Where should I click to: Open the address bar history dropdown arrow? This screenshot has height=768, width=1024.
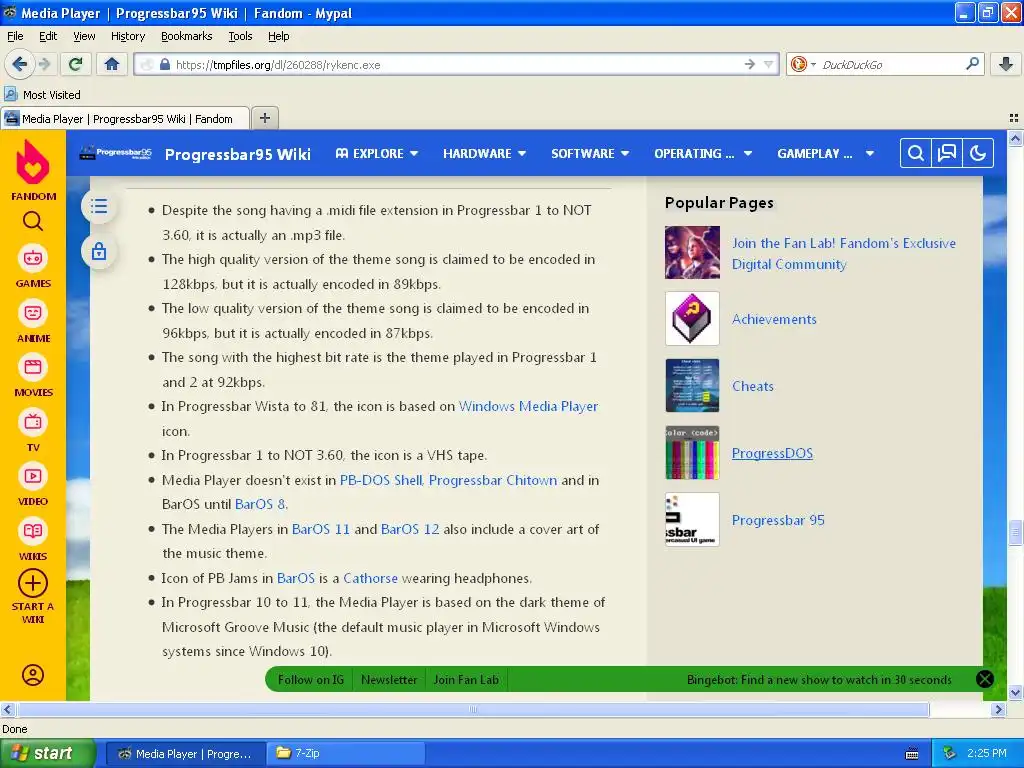(x=769, y=64)
